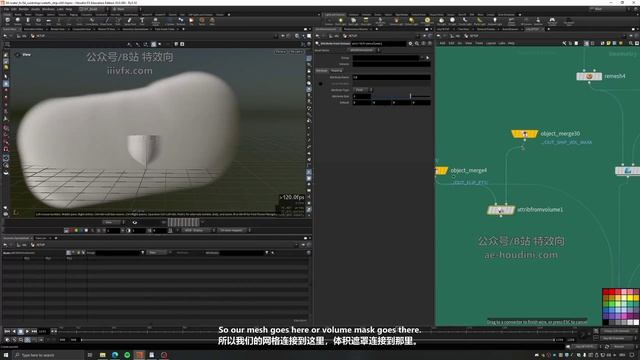Adjust the Attribute Size slider handle
This screenshot has height=360, width=640.
(x=410, y=96)
